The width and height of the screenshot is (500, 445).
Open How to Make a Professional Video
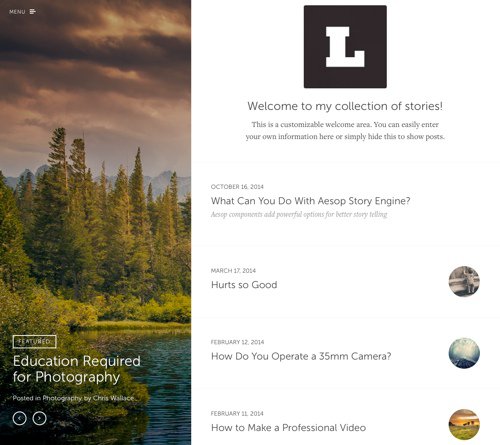pos(288,428)
